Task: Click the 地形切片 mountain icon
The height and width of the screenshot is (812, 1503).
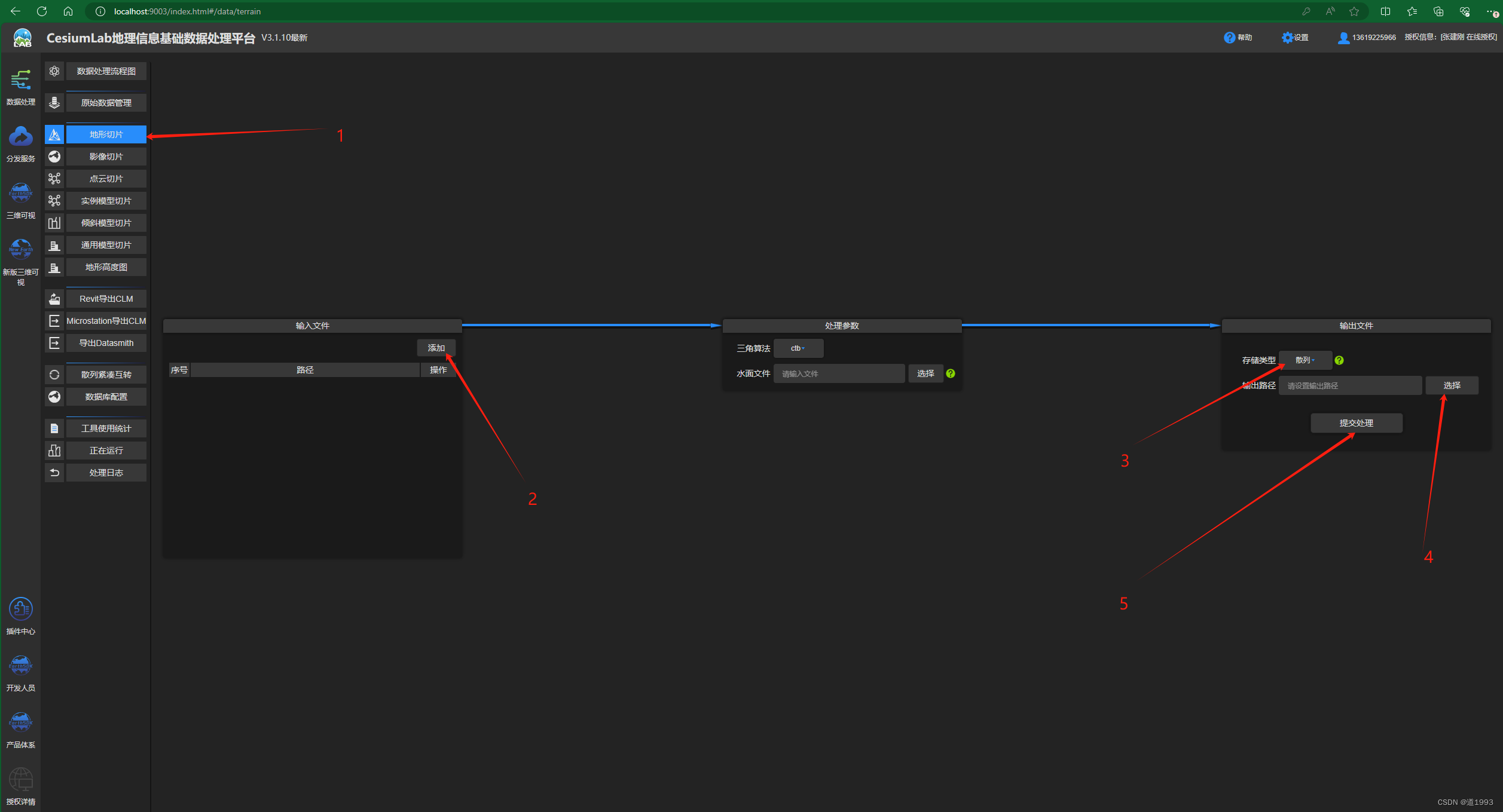Action: 54,134
